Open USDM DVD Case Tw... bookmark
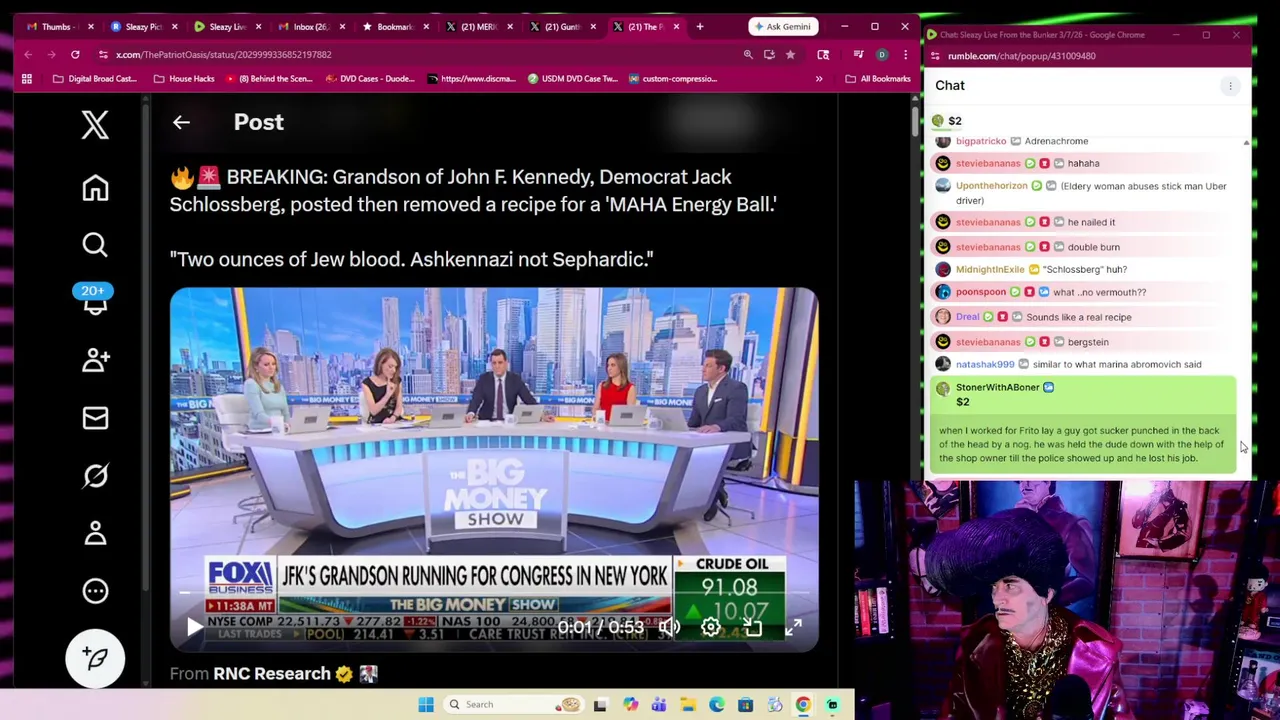Viewport: 1280px width, 720px height. tap(573, 79)
